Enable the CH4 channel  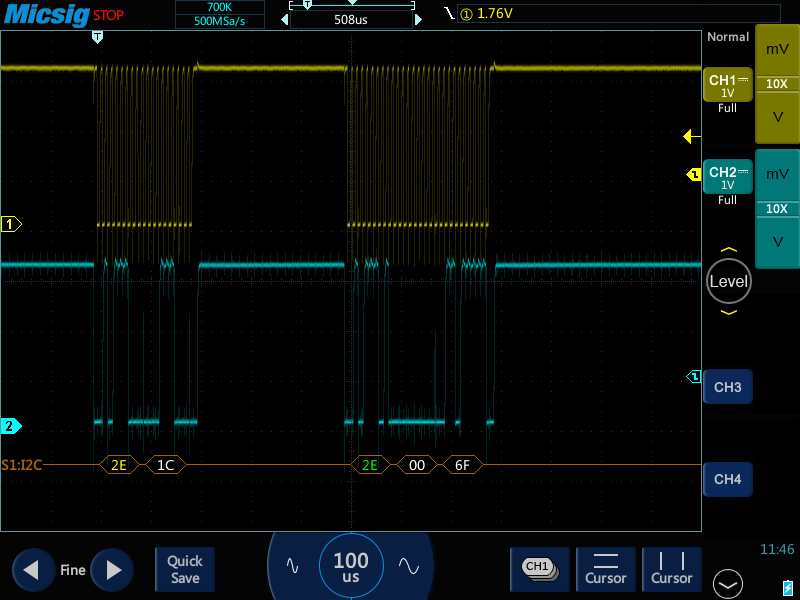coord(728,479)
